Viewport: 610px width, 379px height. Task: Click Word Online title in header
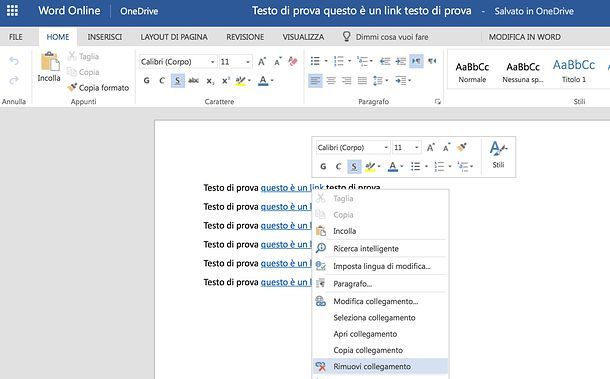[69, 11]
